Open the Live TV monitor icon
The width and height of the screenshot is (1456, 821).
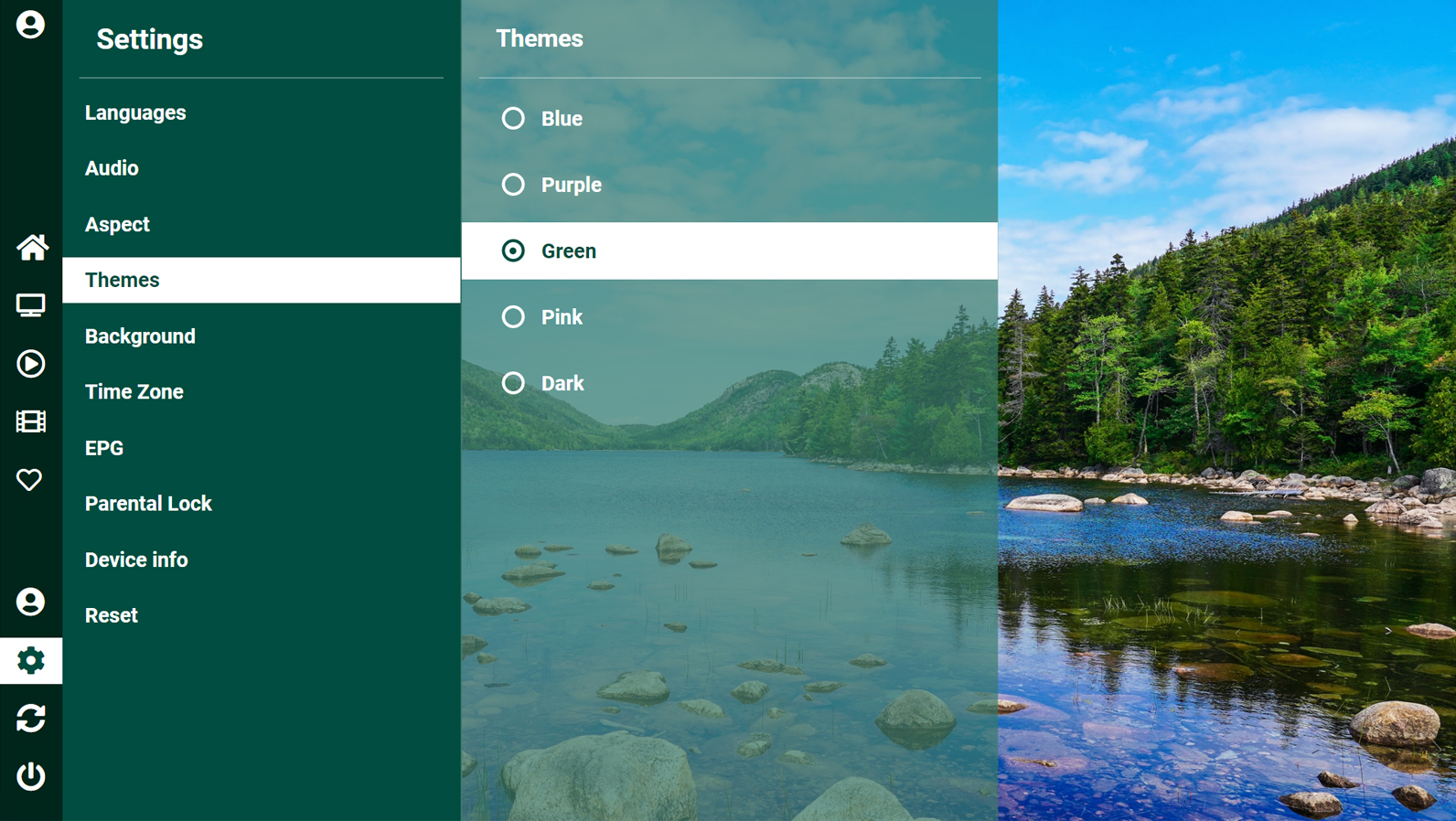[x=30, y=304]
